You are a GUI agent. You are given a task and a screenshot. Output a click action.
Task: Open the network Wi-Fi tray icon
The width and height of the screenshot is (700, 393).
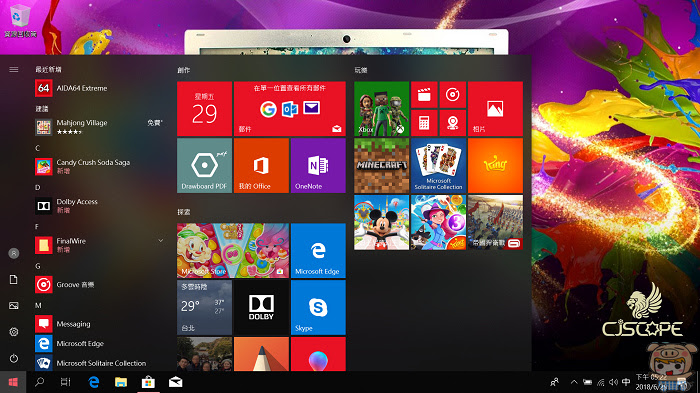tap(601, 382)
